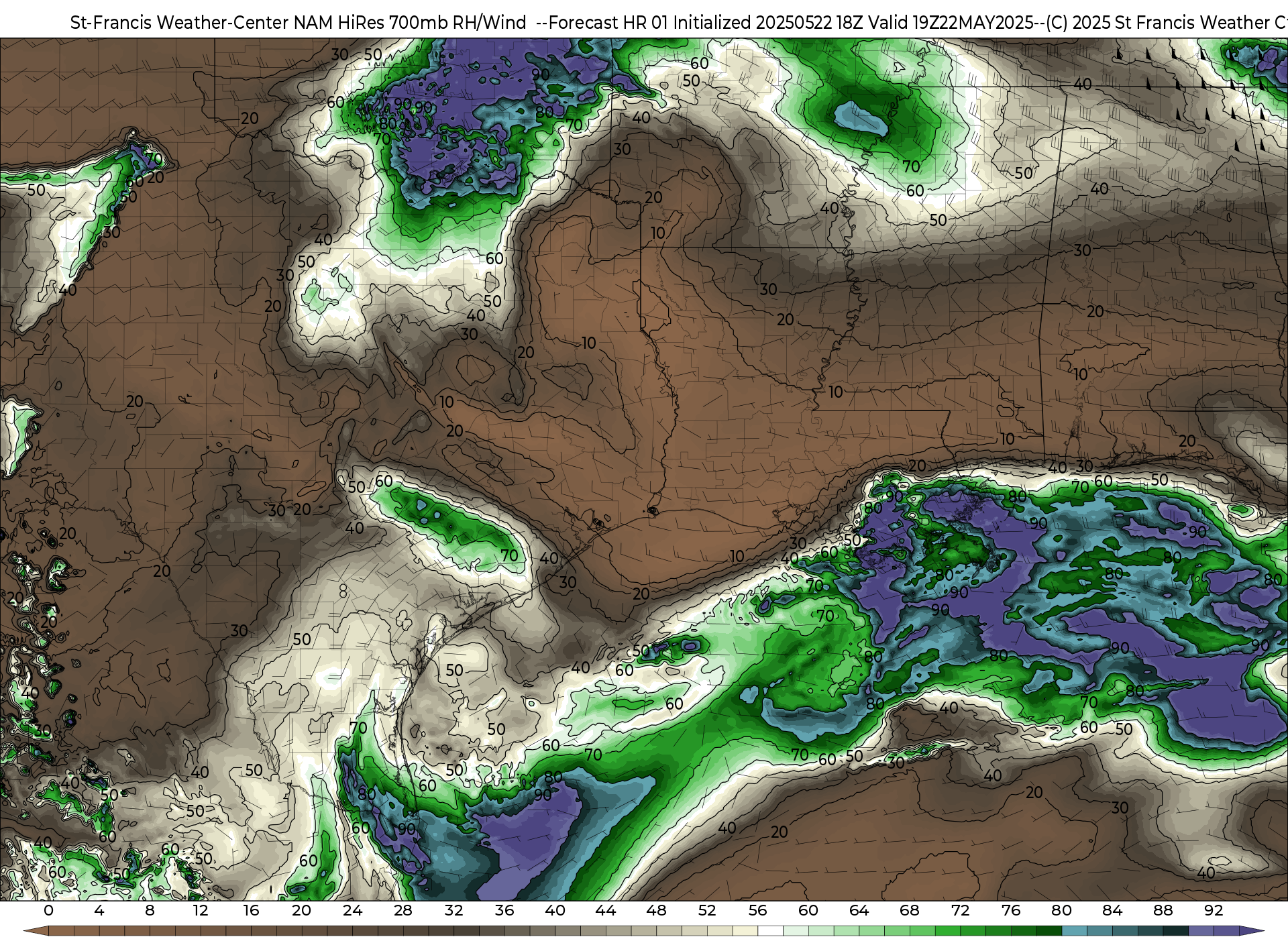This screenshot has width=1288, height=939.
Task: Click the '16' colorbar tick label
Action: (251, 911)
